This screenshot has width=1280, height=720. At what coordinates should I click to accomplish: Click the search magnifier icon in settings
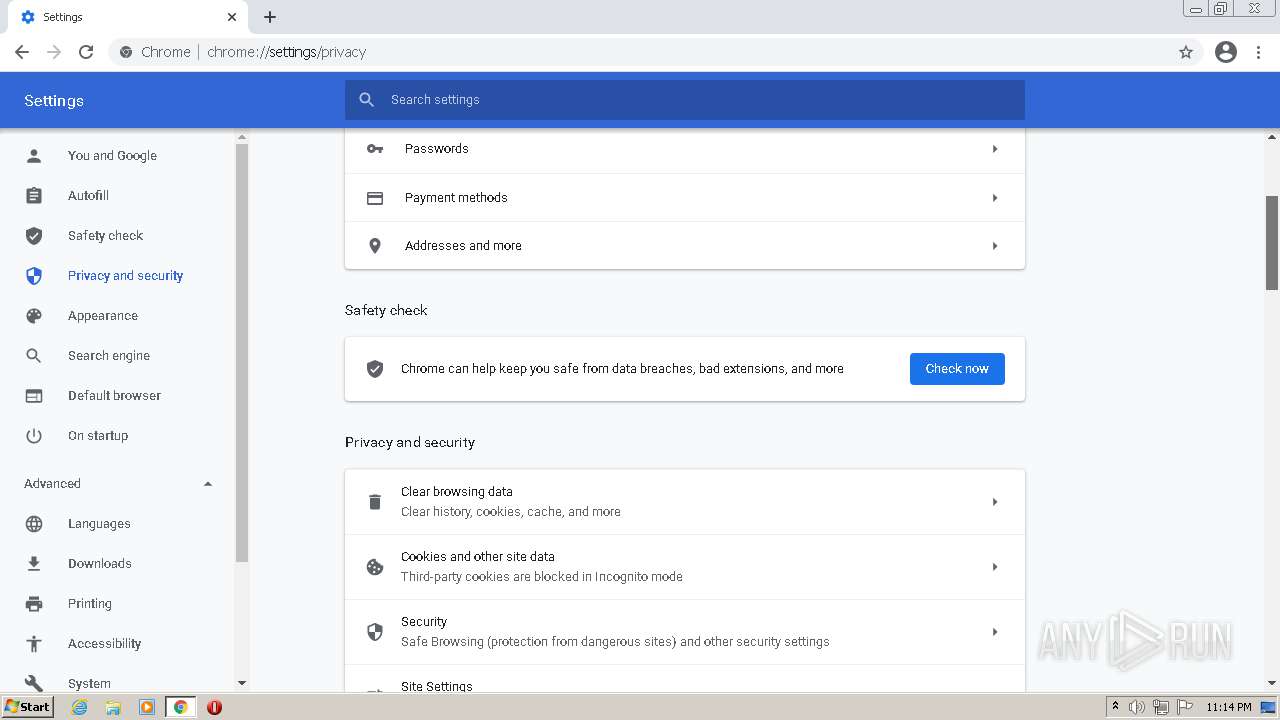coord(367,100)
